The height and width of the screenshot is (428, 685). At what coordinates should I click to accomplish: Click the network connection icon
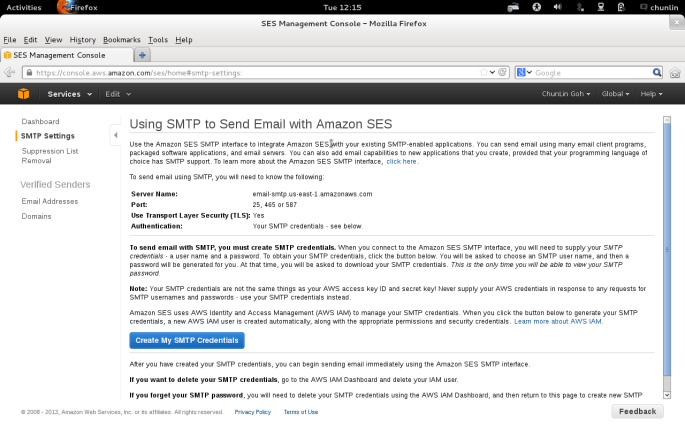(x=601, y=7)
